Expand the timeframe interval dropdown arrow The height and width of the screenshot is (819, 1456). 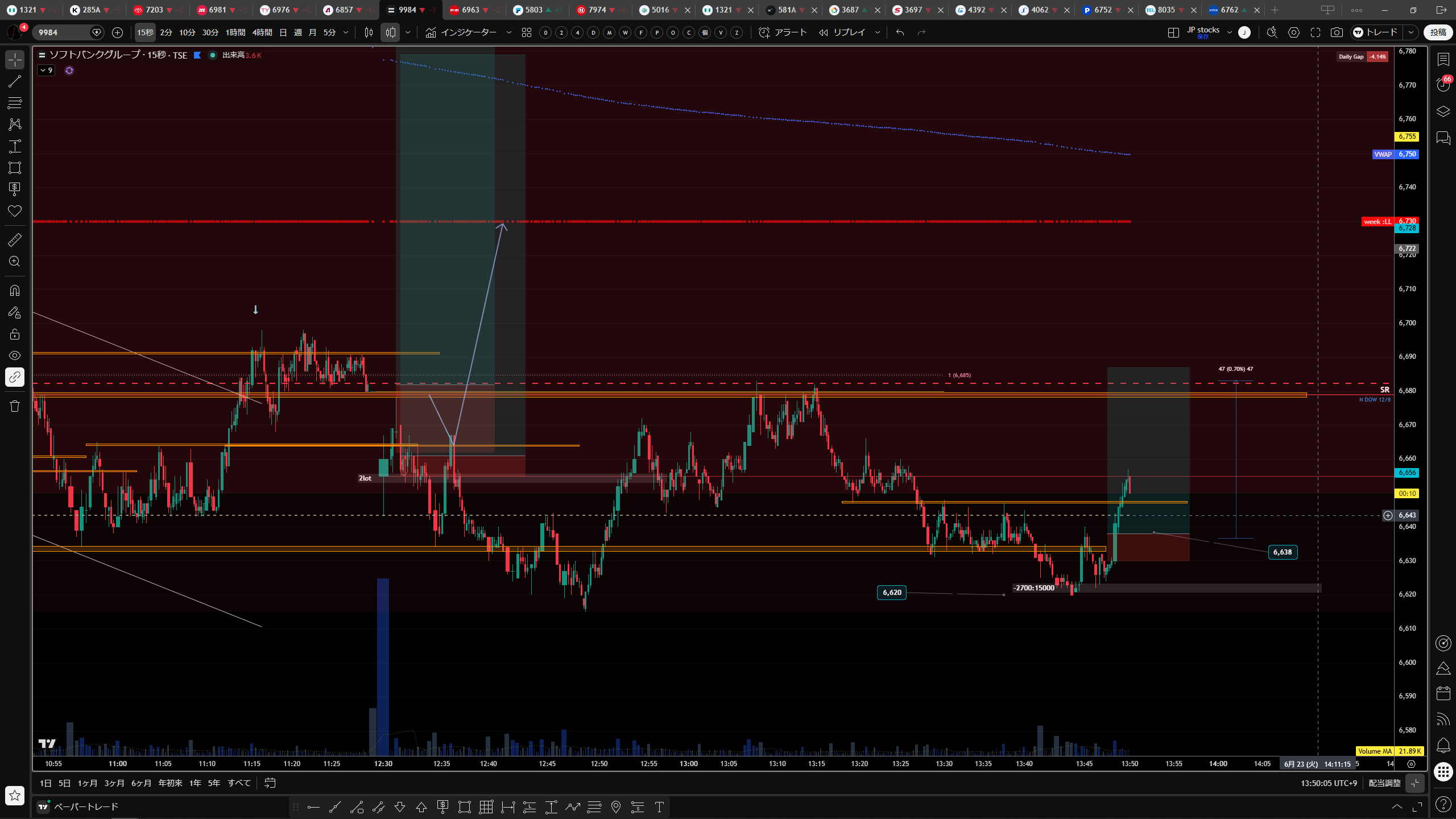346,32
